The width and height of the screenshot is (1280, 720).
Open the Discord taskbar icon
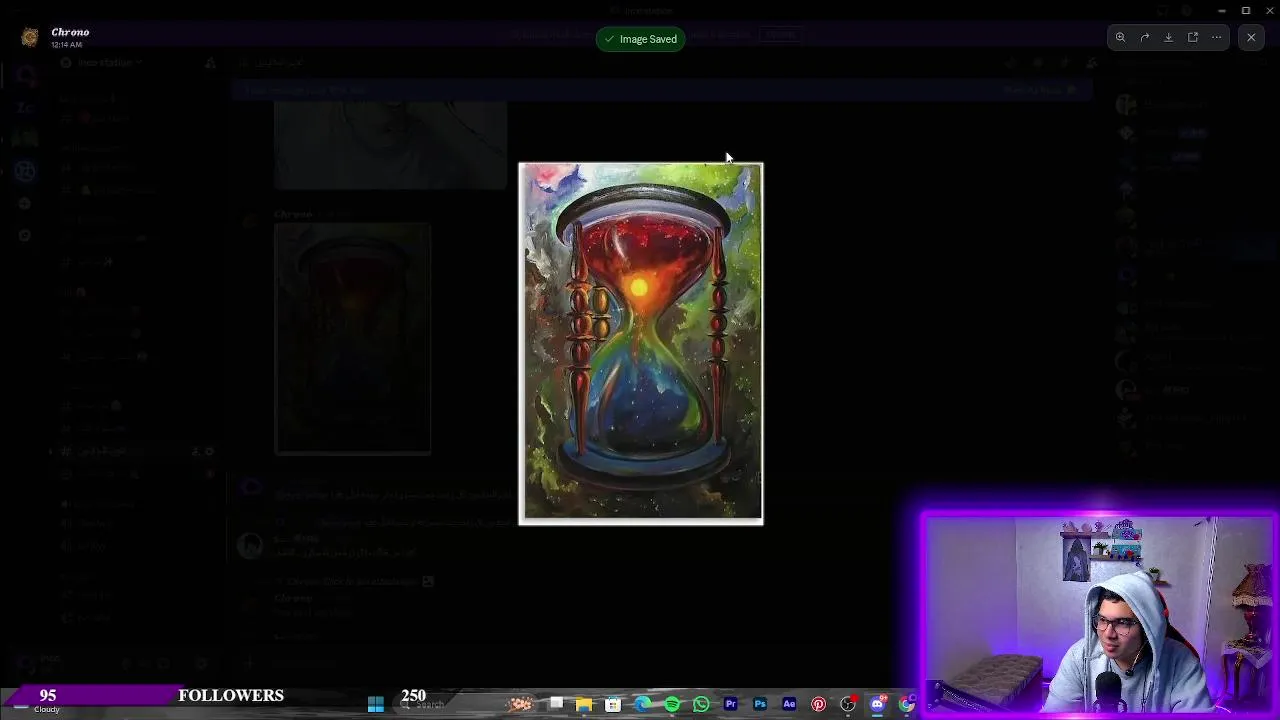click(877, 705)
